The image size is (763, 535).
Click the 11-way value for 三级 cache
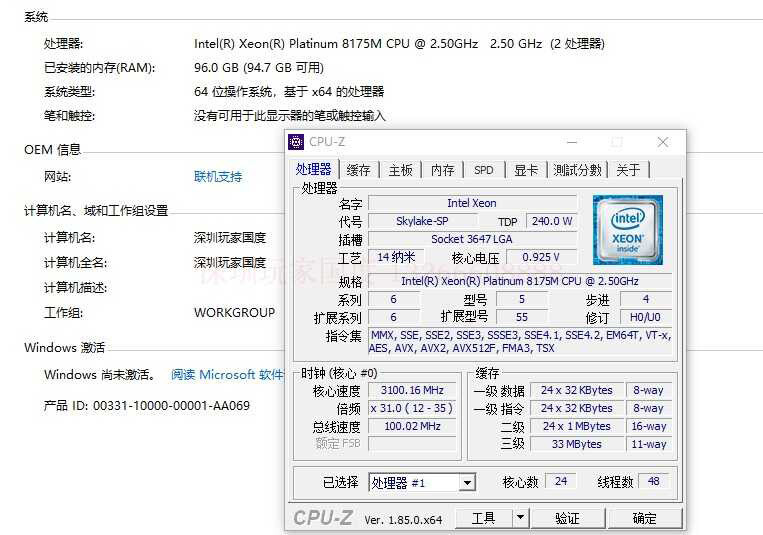click(x=649, y=444)
